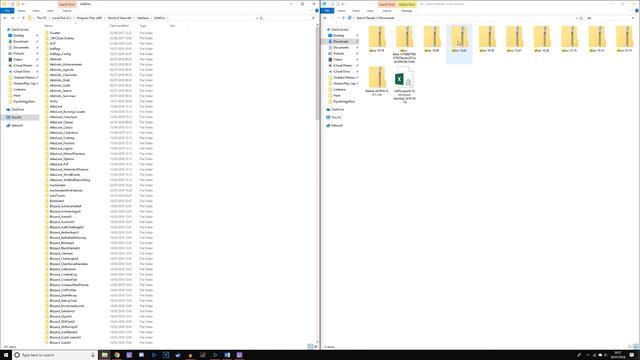Select the ACP folder row

pyautogui.click(x=100, y=43)
